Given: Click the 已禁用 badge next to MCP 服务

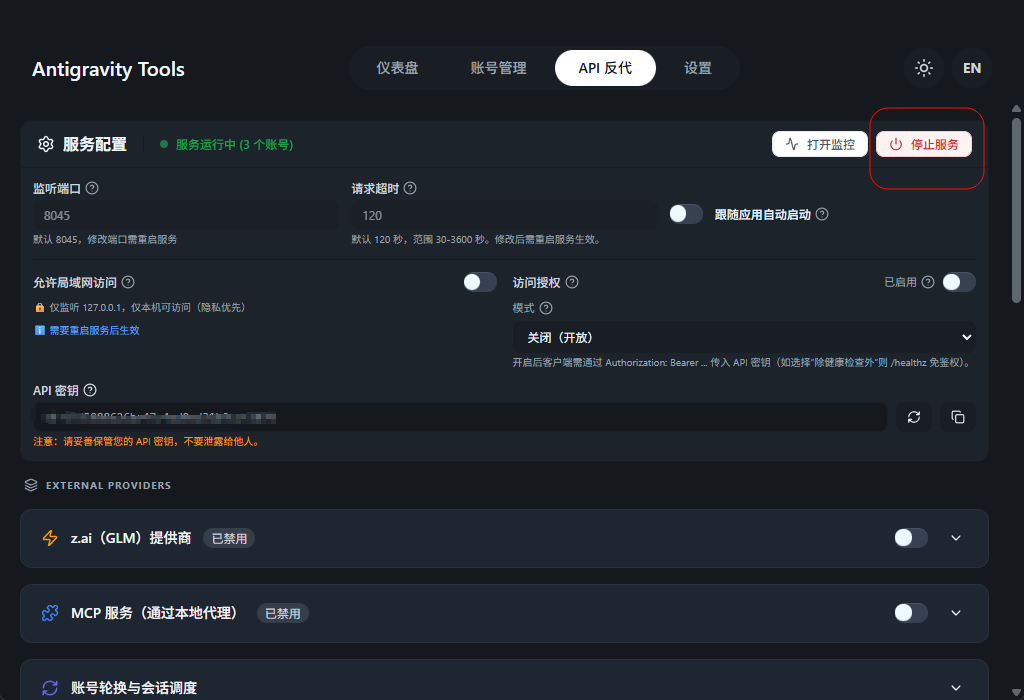Looking at the screenshot, I should (x=283, y=614).
